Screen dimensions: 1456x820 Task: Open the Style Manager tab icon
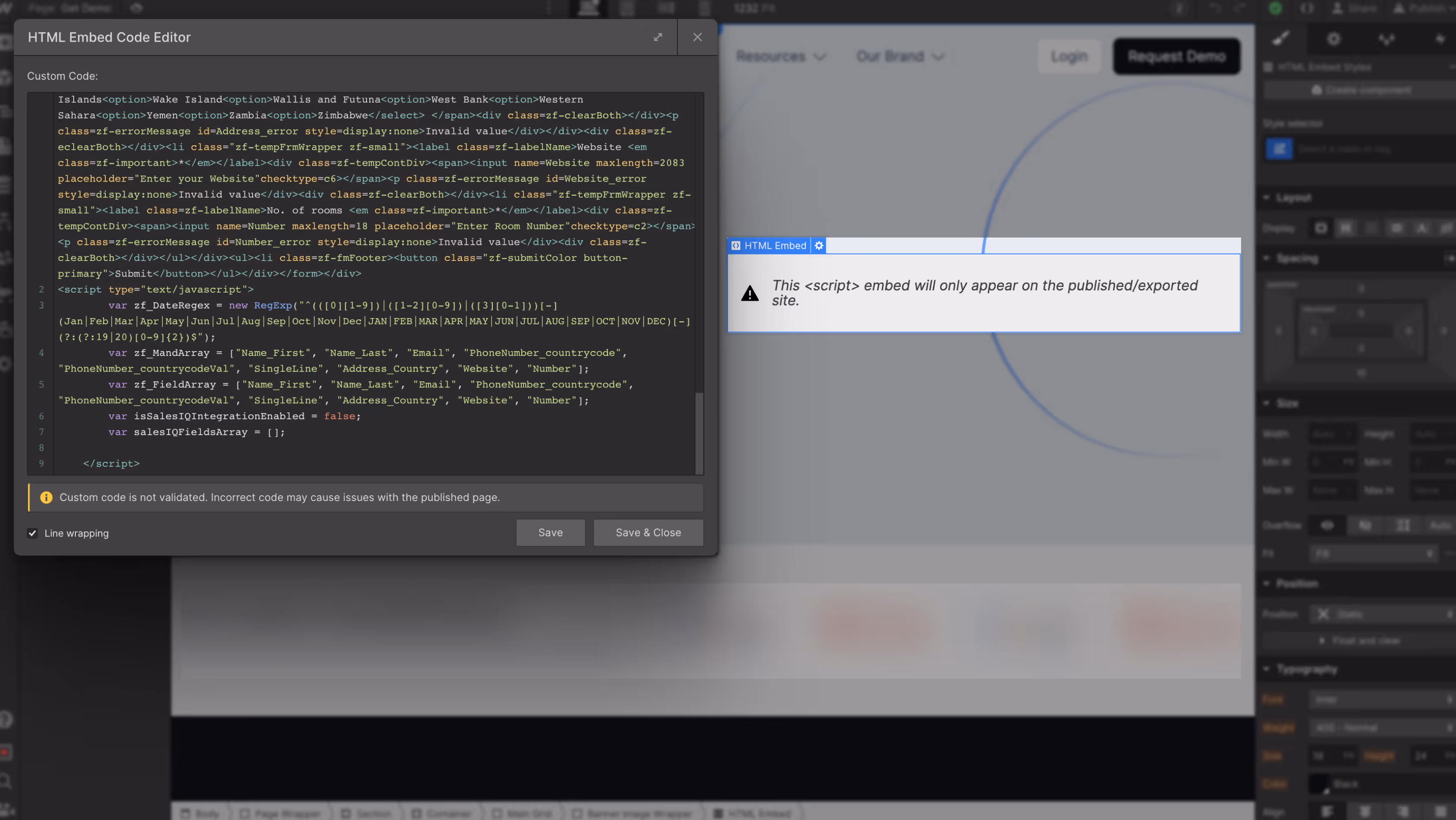[1386, 39]
